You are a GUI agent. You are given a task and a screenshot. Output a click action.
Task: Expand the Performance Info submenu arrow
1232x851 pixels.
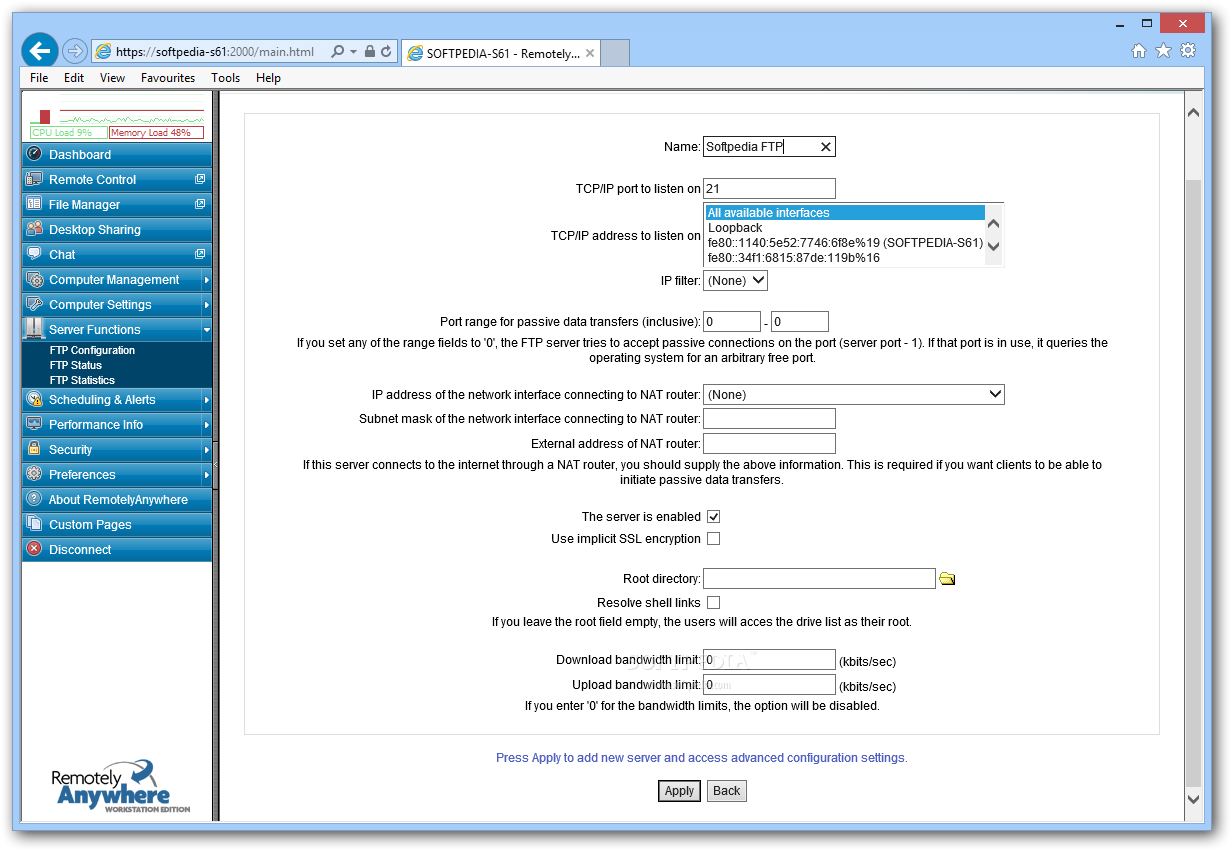tap(206, 425)
